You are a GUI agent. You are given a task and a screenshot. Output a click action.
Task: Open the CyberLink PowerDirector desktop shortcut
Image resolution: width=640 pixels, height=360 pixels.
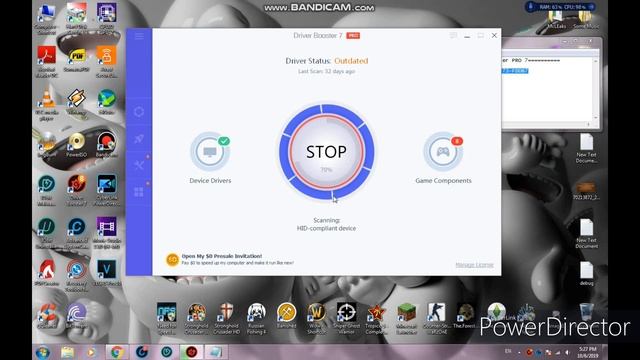click(x=107, y=190)
